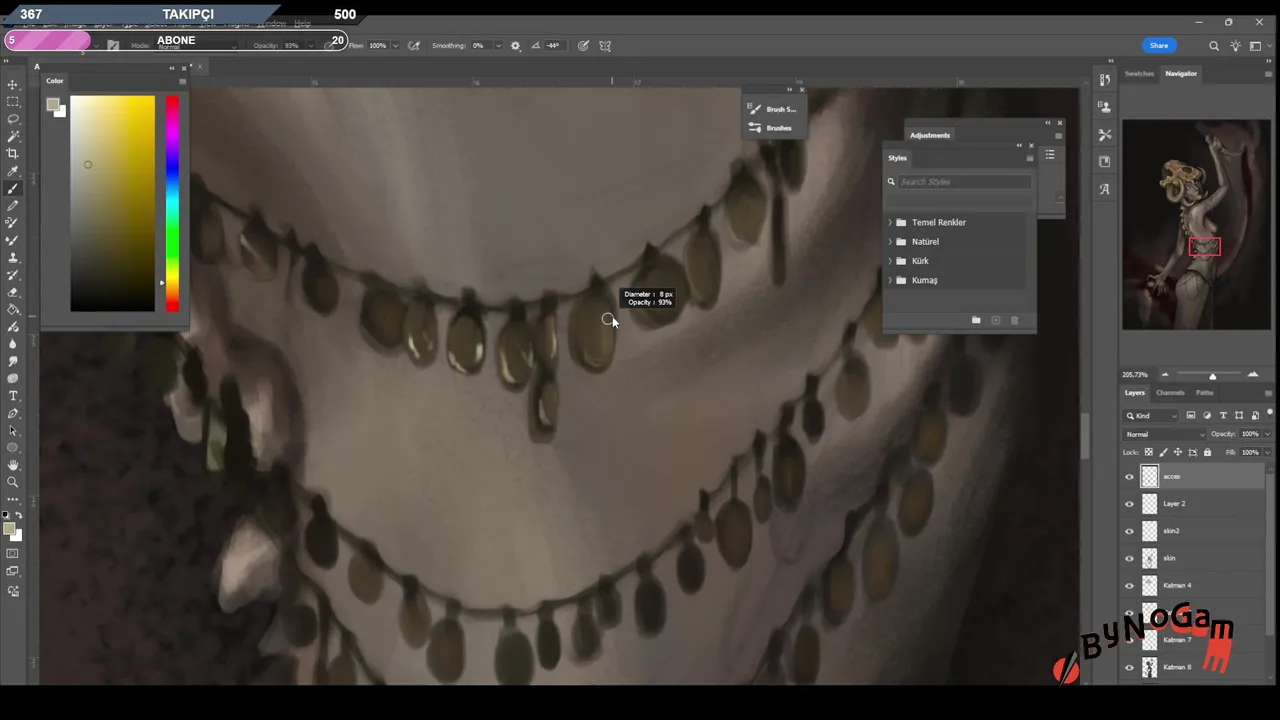This screenshot has height=720, width=1280.
Task: Open the layer filter Kind dropdown
Action: click(x=1151, y=416)
